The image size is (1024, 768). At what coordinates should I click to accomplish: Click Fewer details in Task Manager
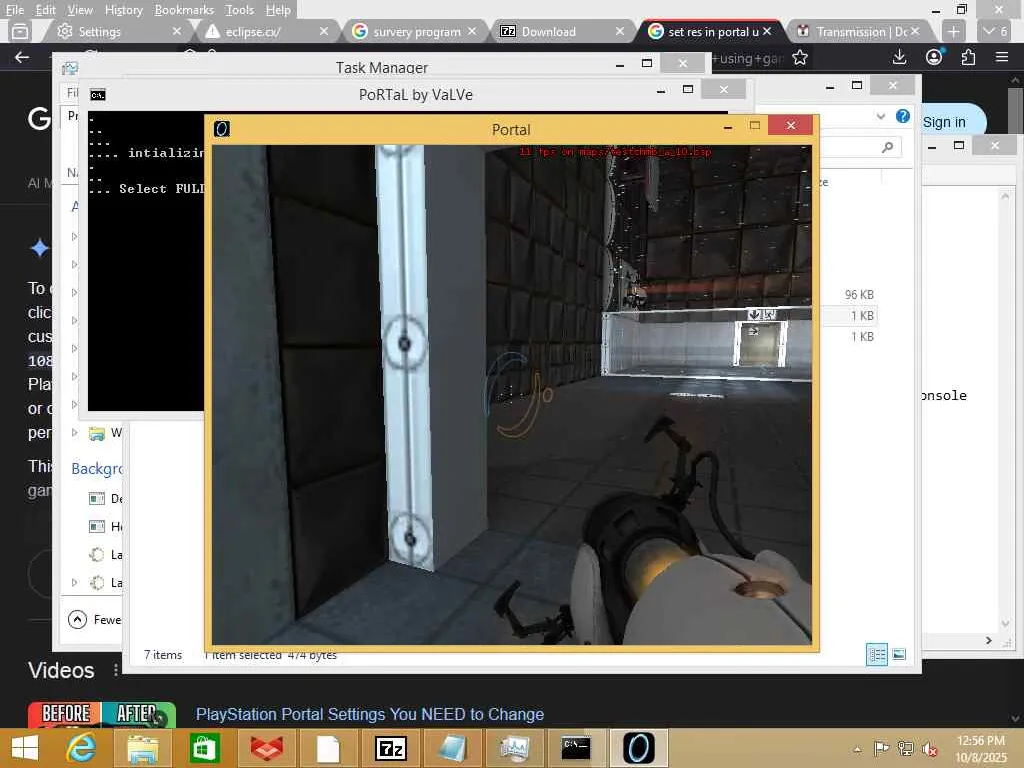click(95, 619)
